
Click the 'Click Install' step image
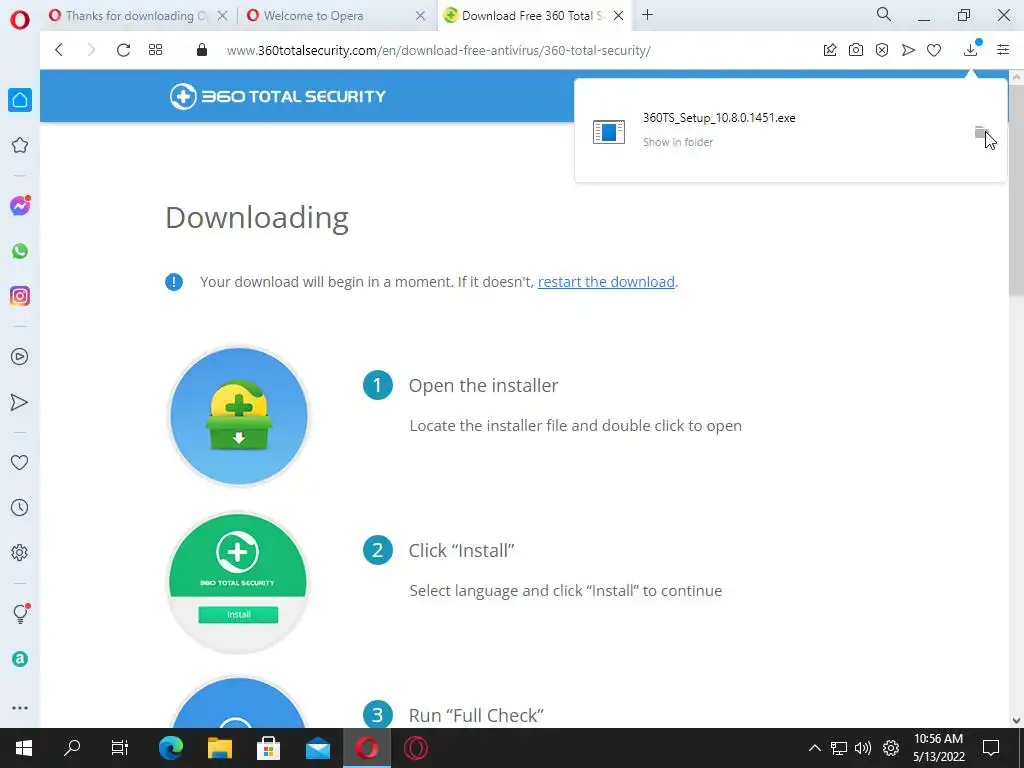(238, 583)
